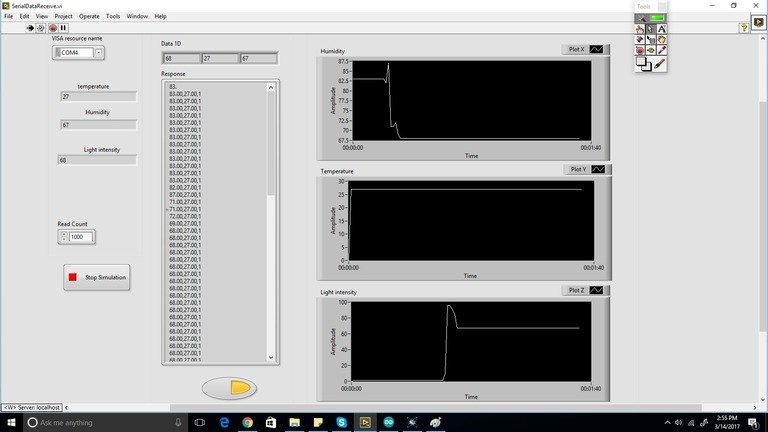Toggle Automatic Tool Selection in Tools palette
The image size is (768, 432).
point(650,18)
